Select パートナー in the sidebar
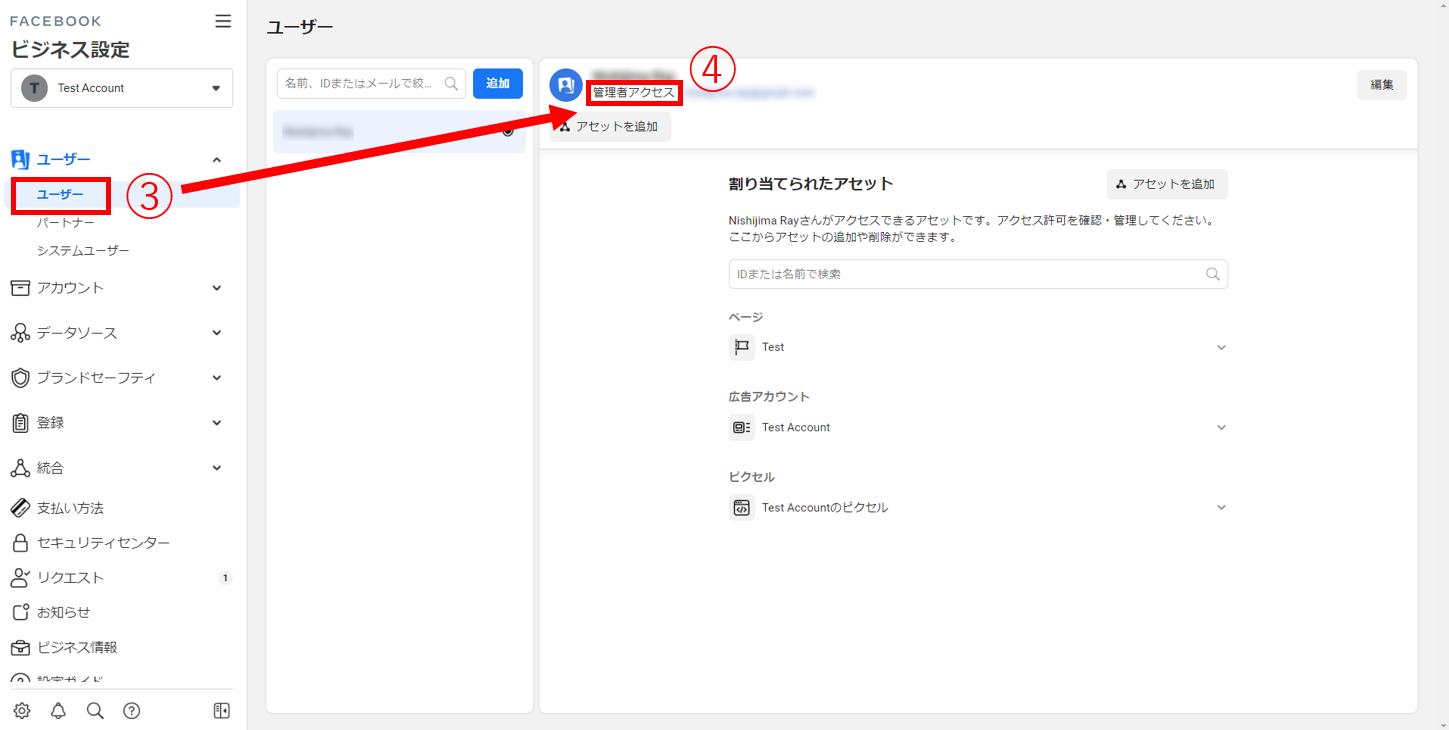This screenshot has height=730, width=1449. pyautogui.click(x=66, y=222)
